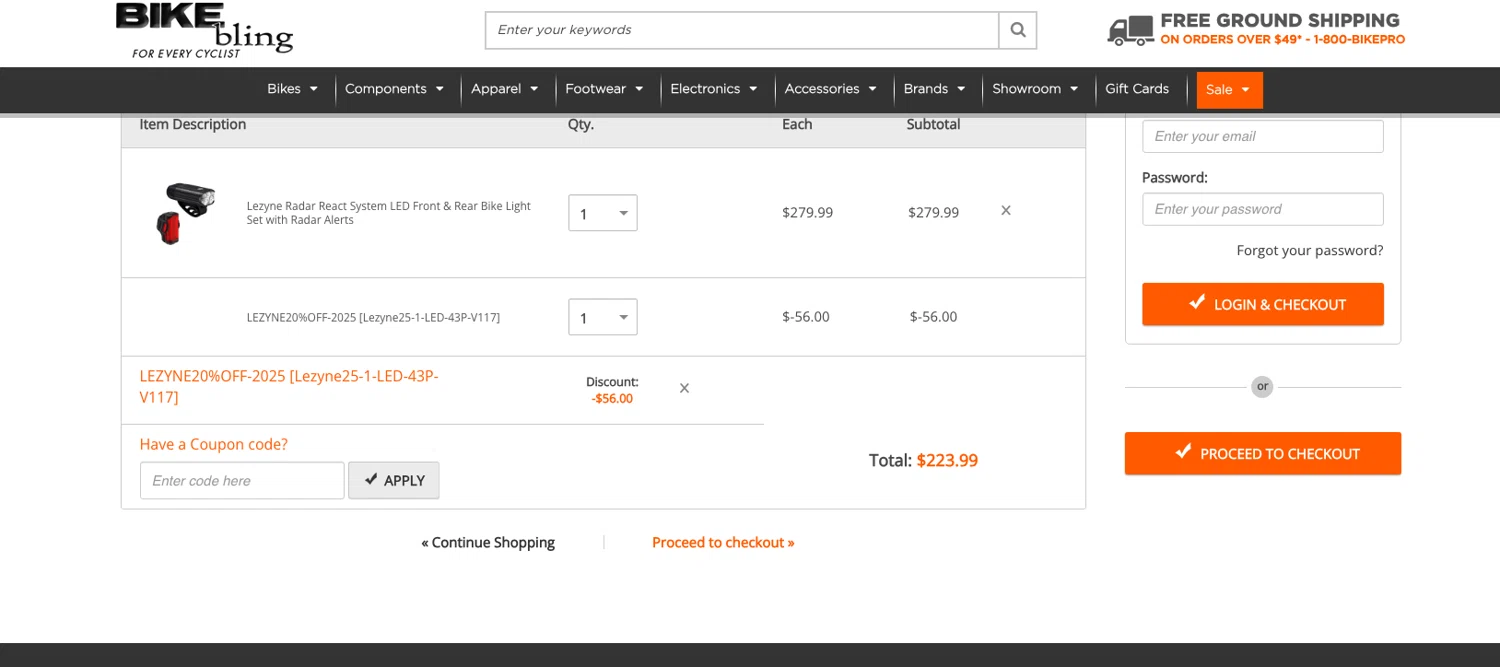Click Login & Checkout button
1500x667 pixels.
coord(1263,304)
